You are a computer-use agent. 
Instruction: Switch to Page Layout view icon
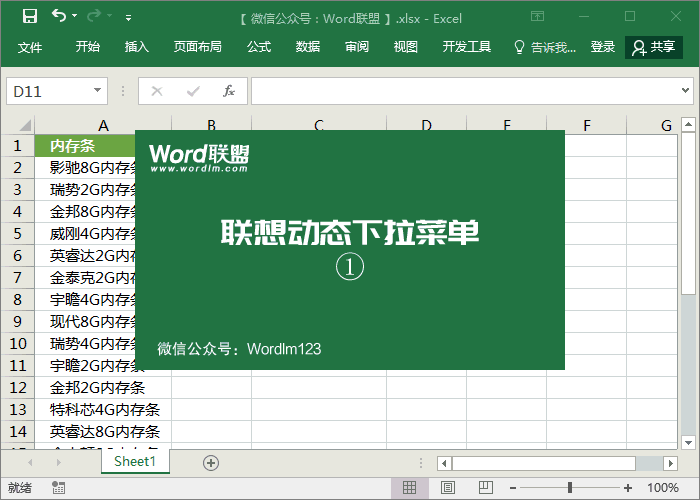[x=448, y=488]
